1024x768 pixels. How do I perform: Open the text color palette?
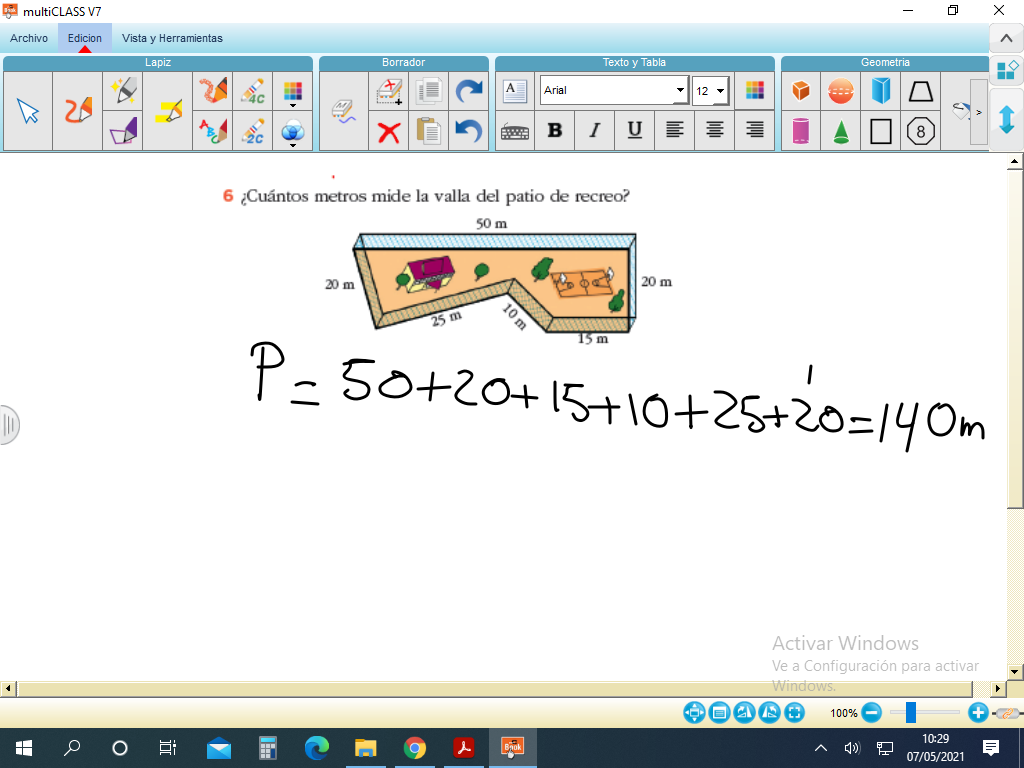(754, 91)
